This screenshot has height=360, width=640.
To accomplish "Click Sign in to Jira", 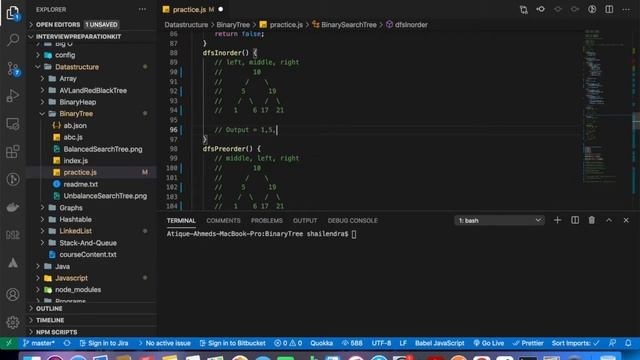I will 104,343.
